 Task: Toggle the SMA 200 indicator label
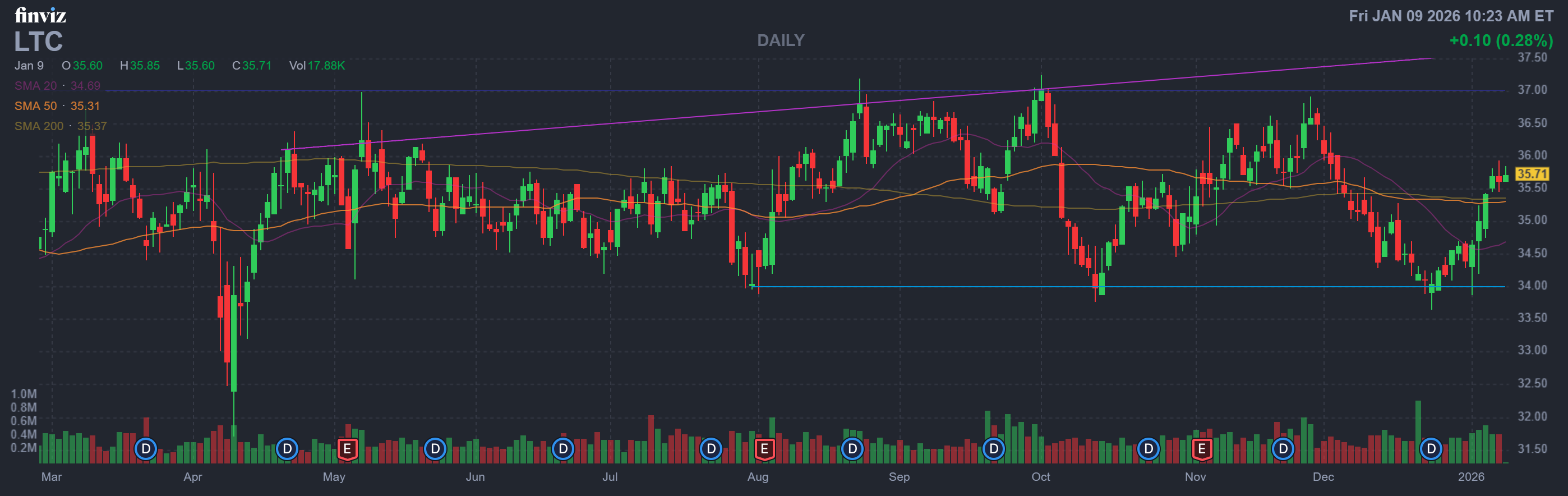pyautogui.click(x=60, y=126)
